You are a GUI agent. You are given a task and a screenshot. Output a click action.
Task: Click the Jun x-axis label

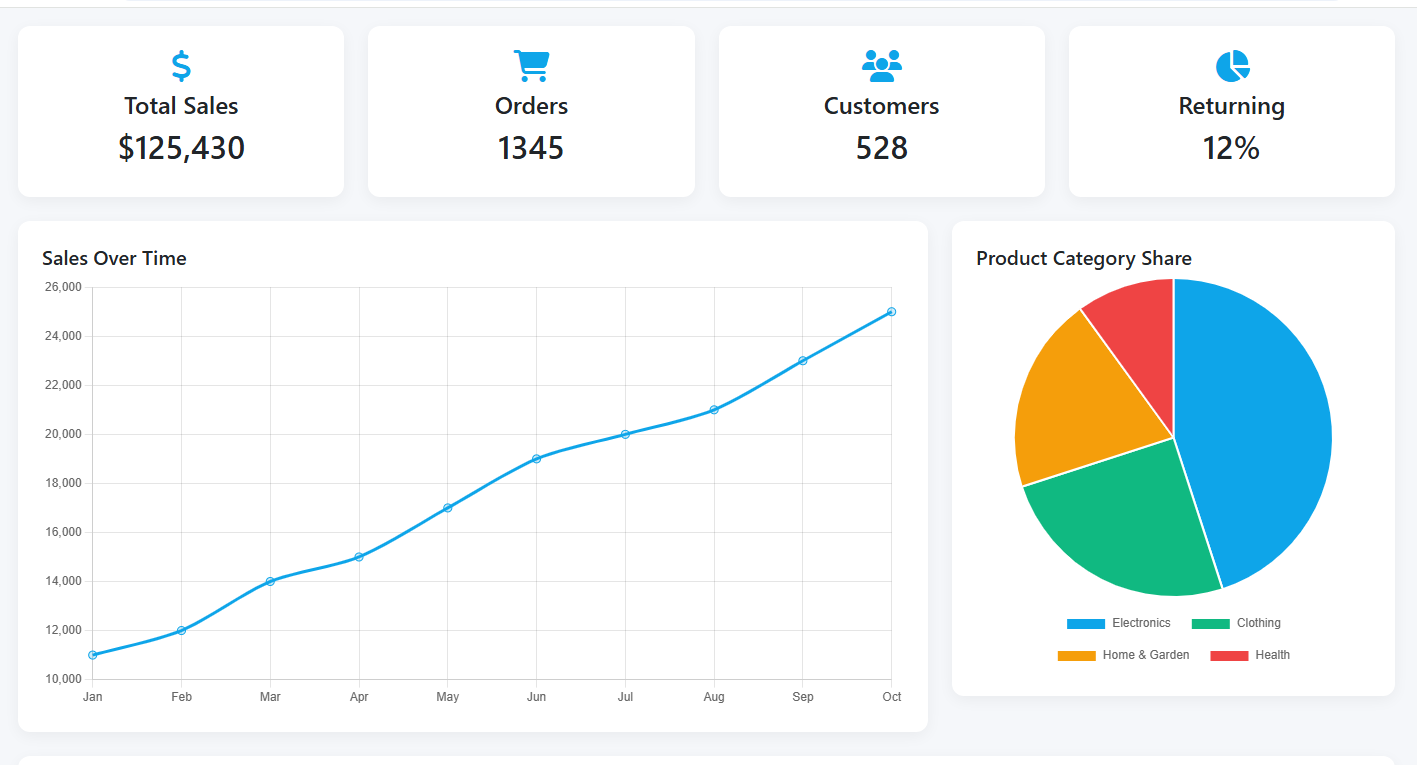point(536,697)
